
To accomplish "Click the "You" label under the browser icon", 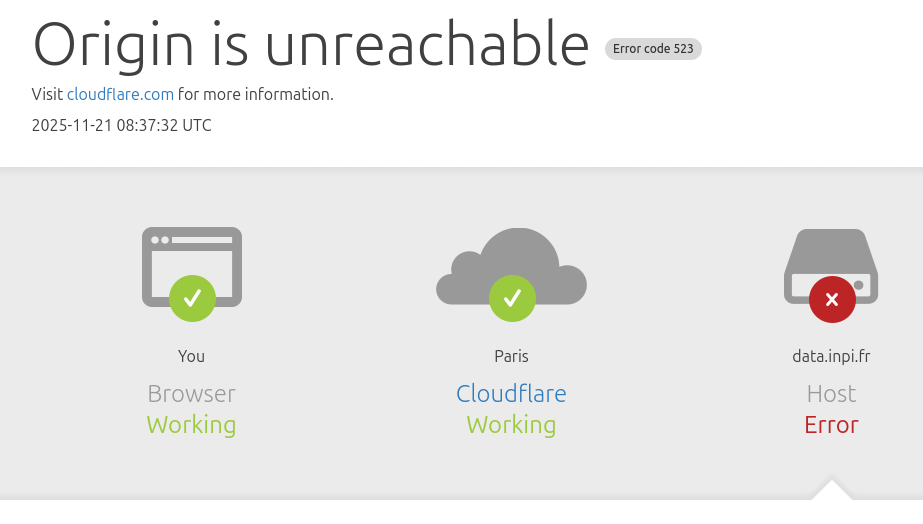I will (191, 356).
